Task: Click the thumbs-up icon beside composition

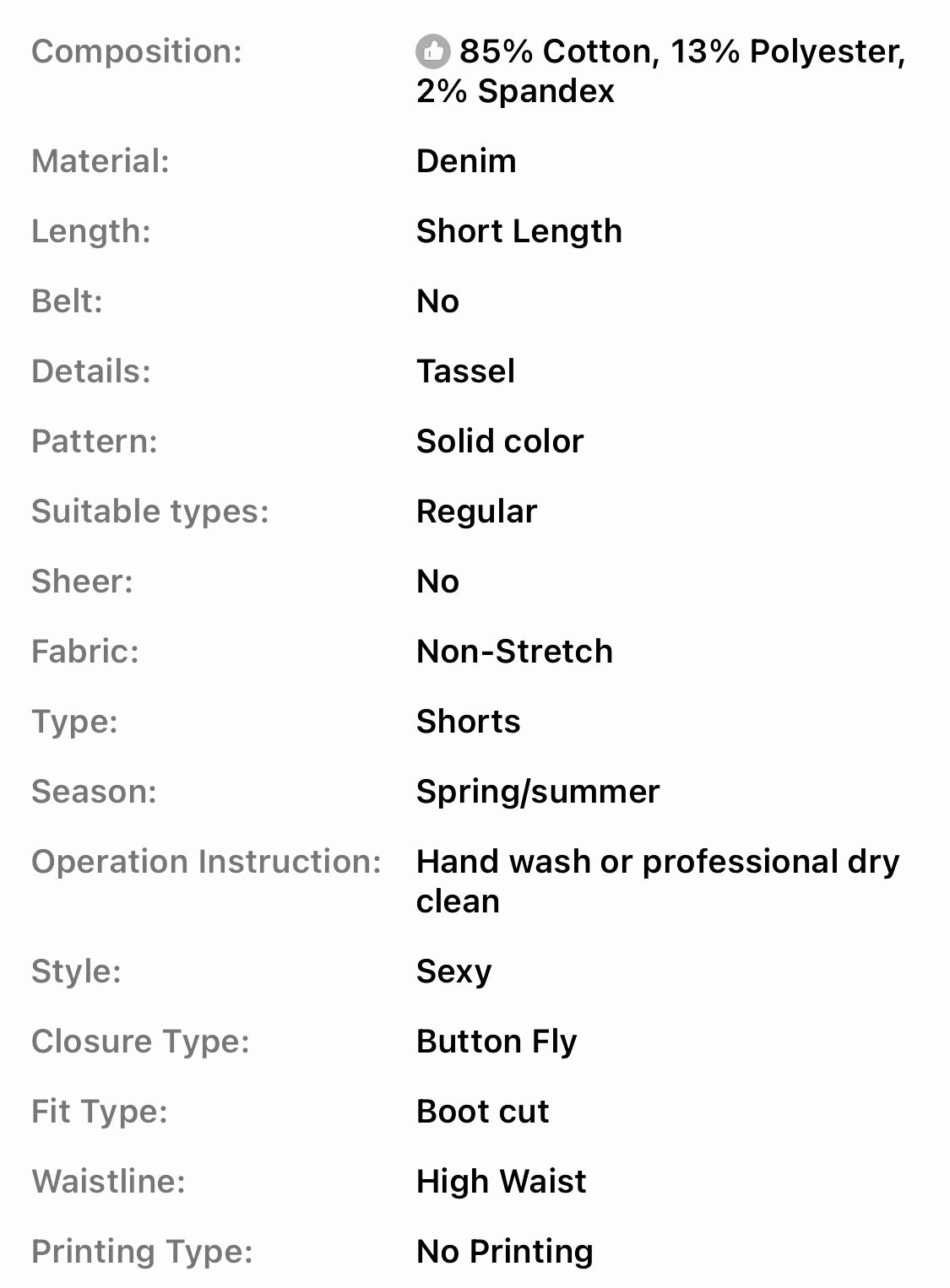Action: click(432, 51)
